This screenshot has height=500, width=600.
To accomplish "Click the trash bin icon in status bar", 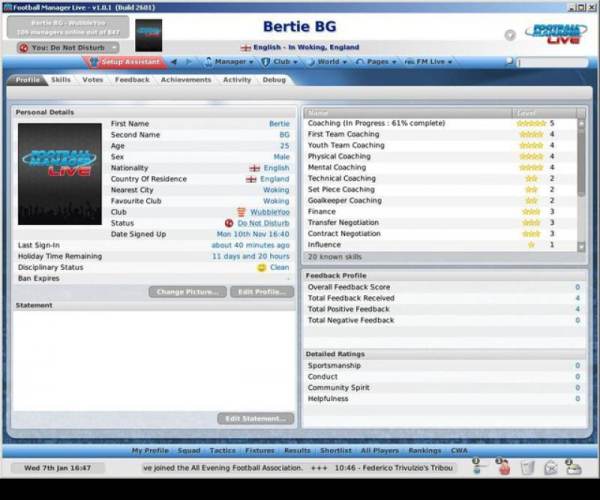I will (527, 468).
